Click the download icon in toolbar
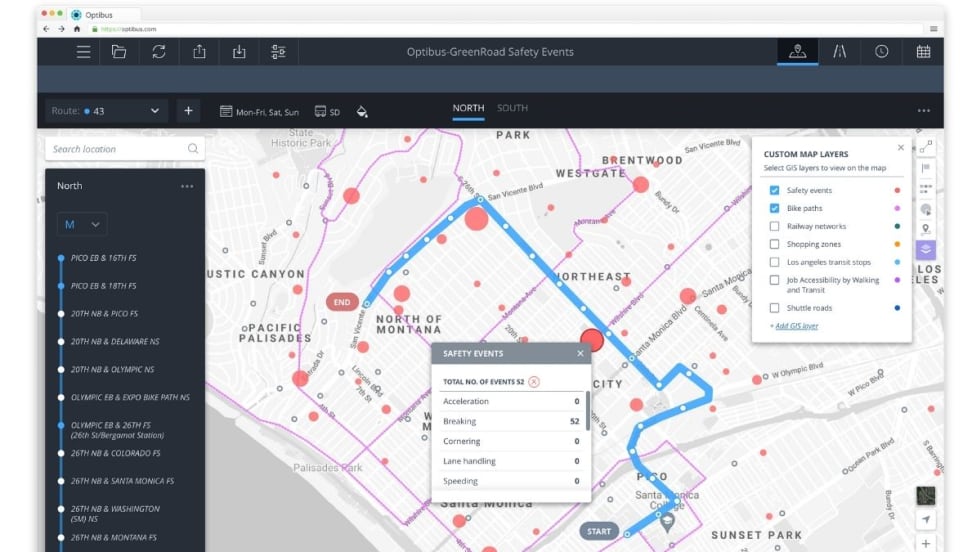The width and height of the screenshot is (980, 552). [x=239, y=52]
